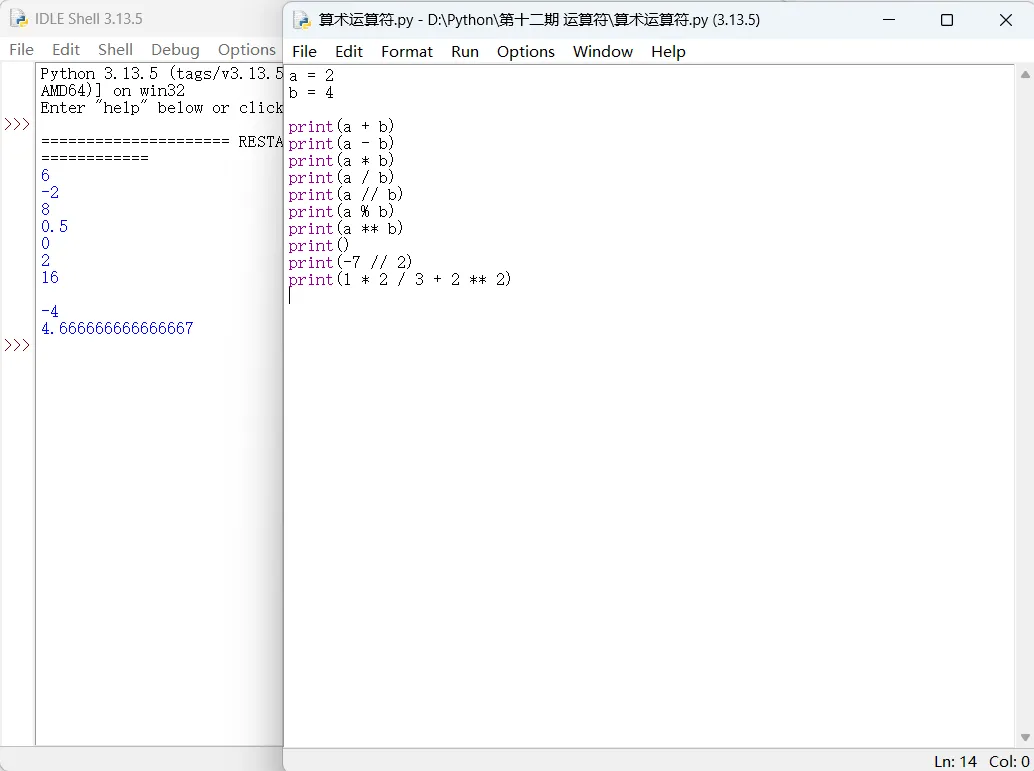The width and height of the screenshot is (1034, 771).
Task: Maximize the editor window
Action: coord(947,20)
